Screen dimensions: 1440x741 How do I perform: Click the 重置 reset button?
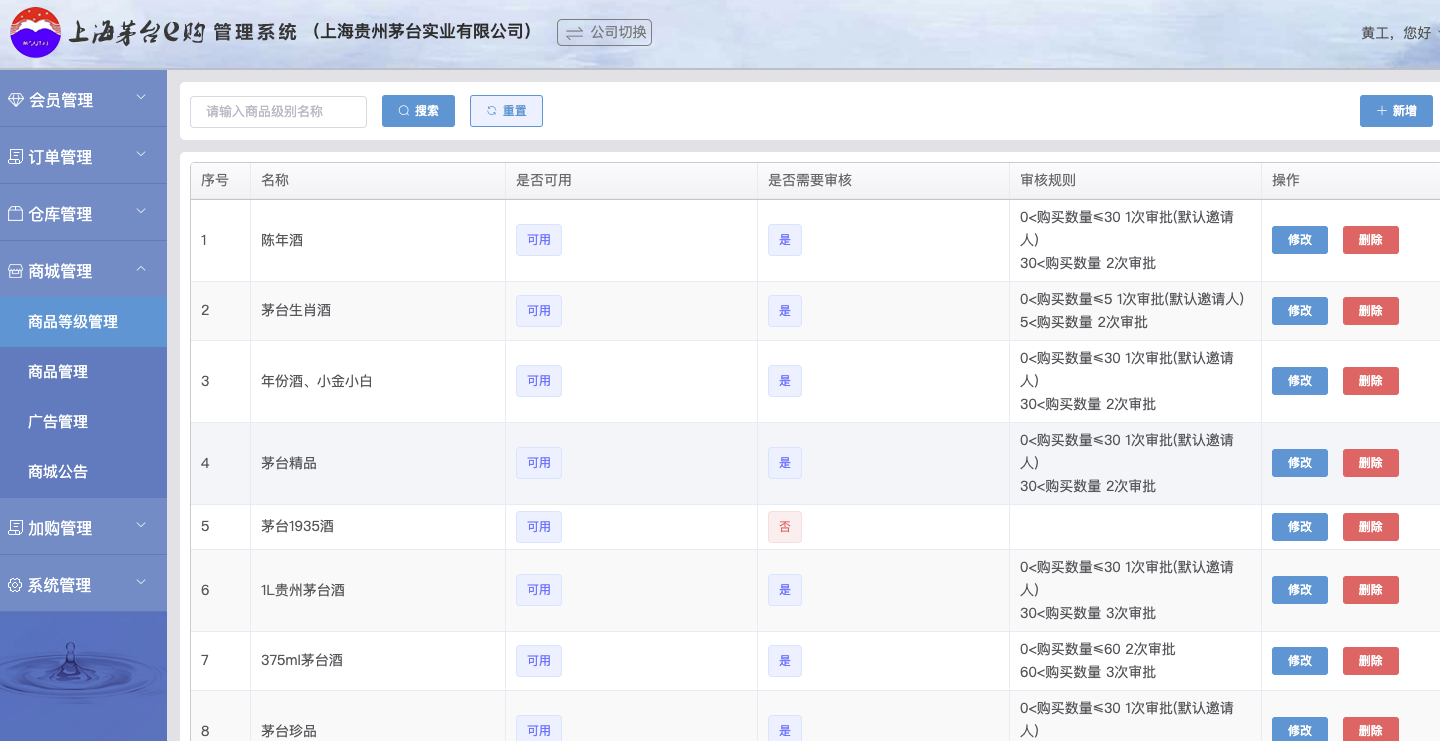coord(506,111)
